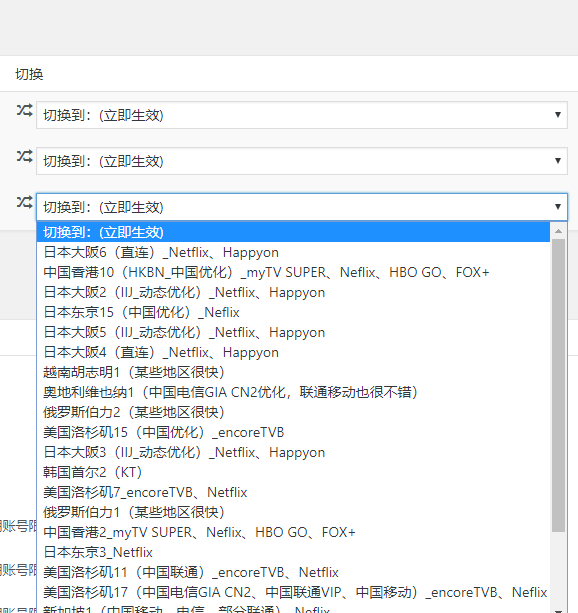Screen dimensions: 578x613
Task: Click the shuffle icon beside the second dropdown
Action: click(24, 157)
